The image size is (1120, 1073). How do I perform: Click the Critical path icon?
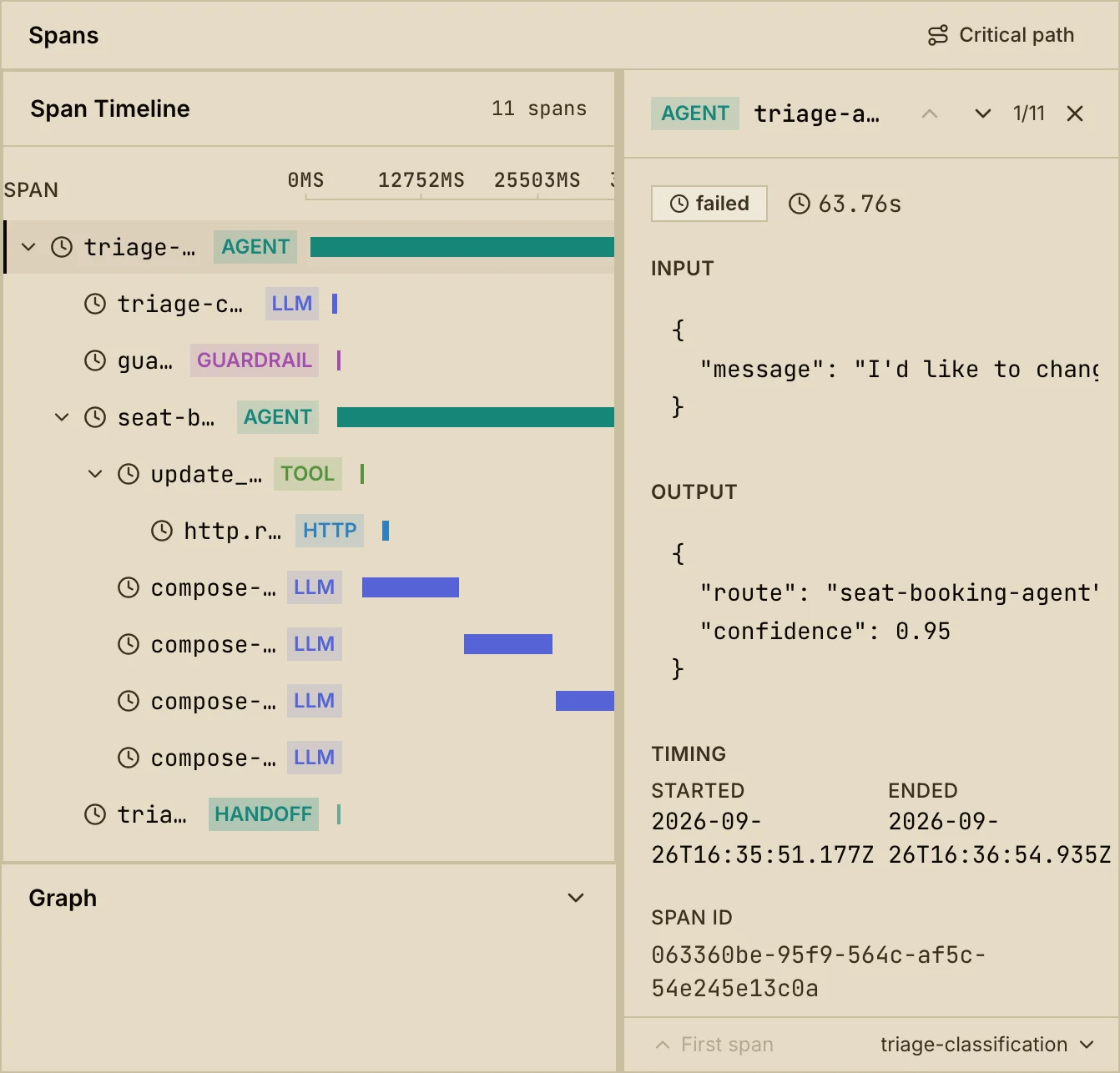[x=938, y=35]
